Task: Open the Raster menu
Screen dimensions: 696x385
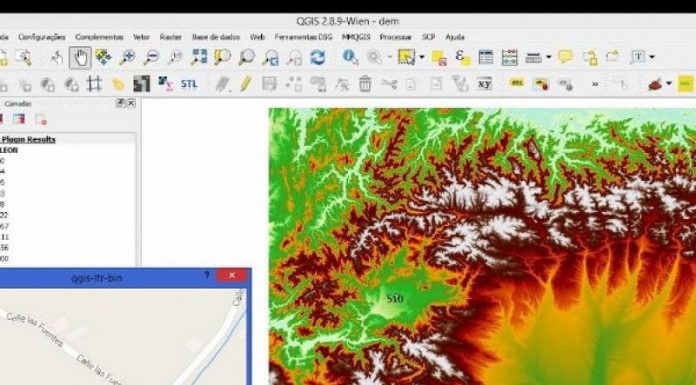Action: click(x=170, y=37)
